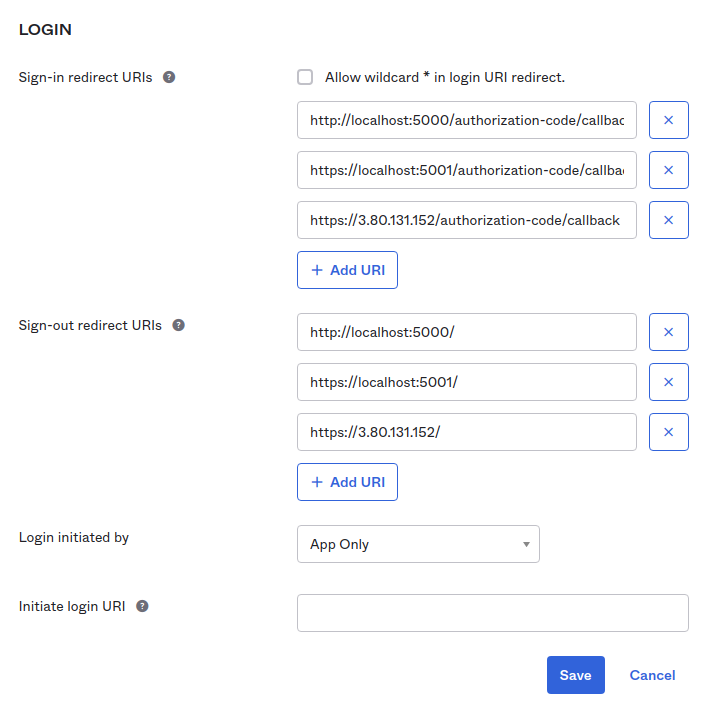
Task: Show help for Sign-in redirect URIs
Action: click(x=169, y=77)
